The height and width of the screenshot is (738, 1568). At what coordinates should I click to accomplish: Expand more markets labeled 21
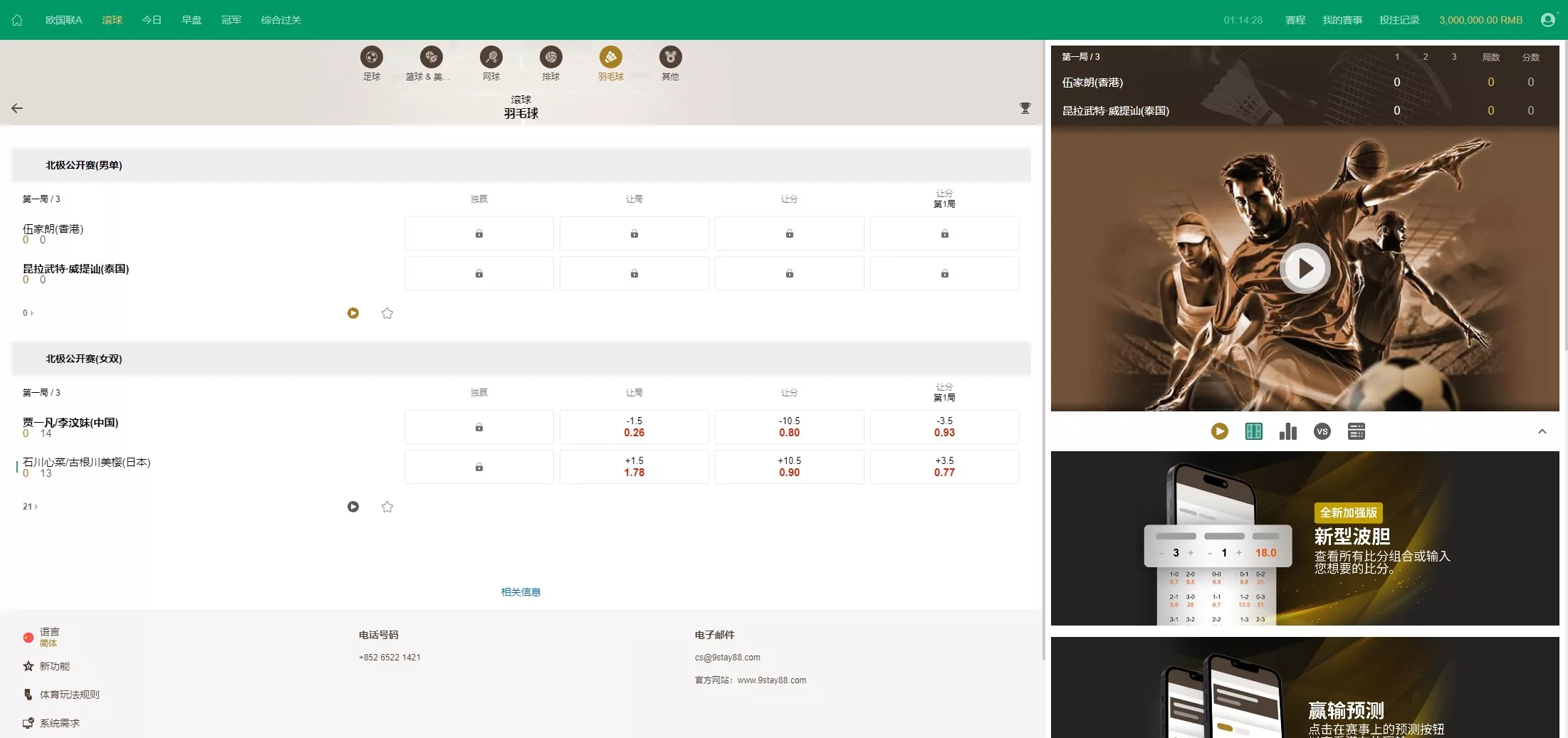click(30, 507)
